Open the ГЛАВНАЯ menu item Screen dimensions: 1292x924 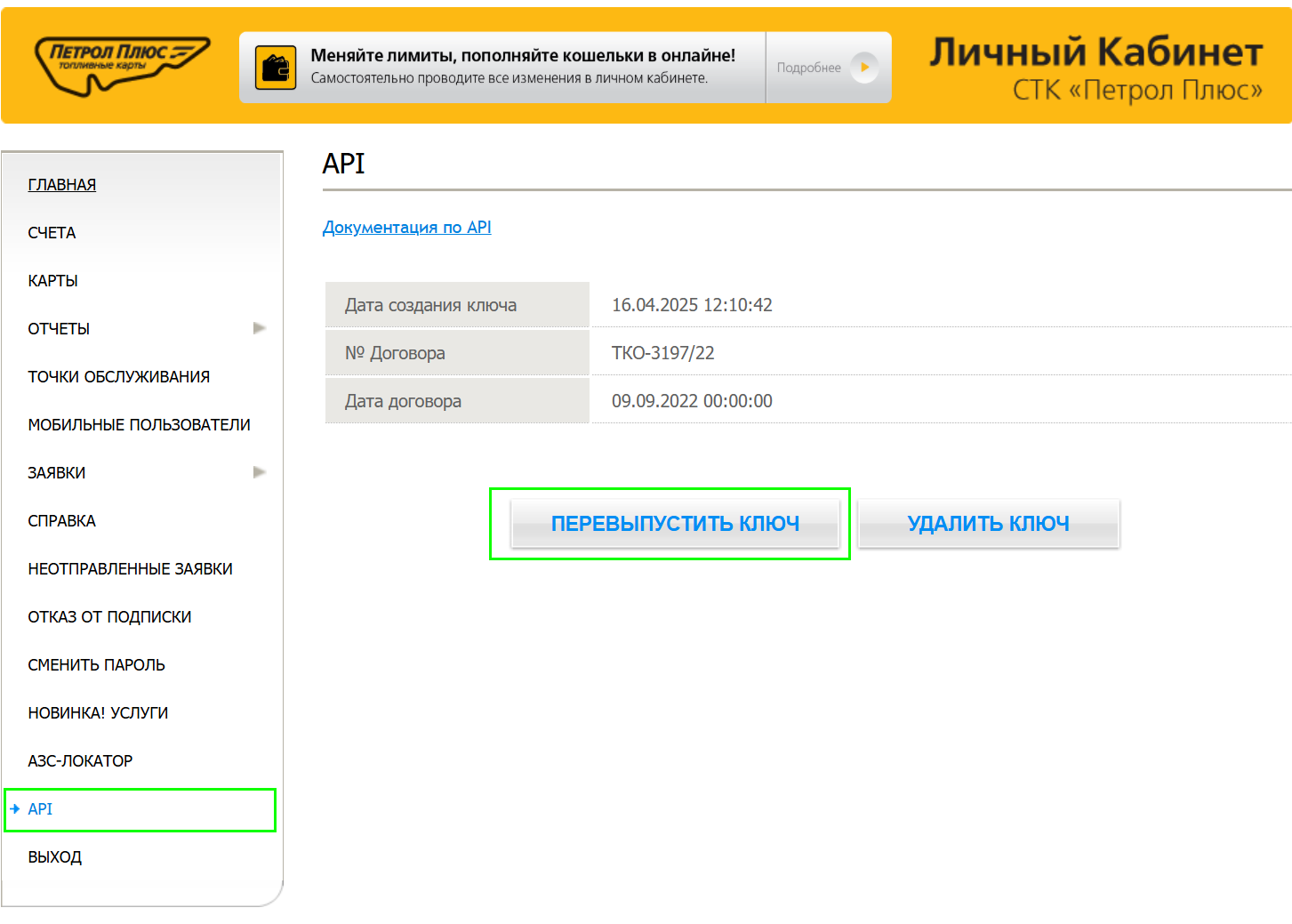pyautogui.click(x=62, y=185)
